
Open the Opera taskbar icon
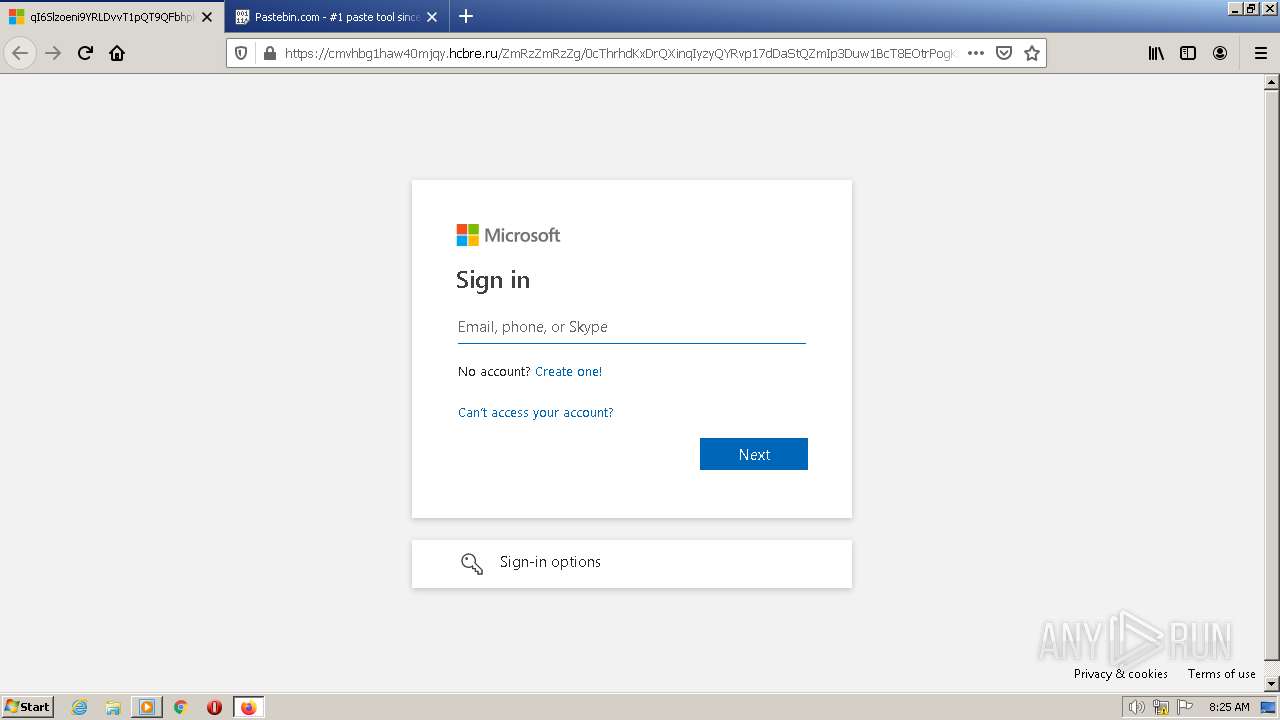coord(214,707)
